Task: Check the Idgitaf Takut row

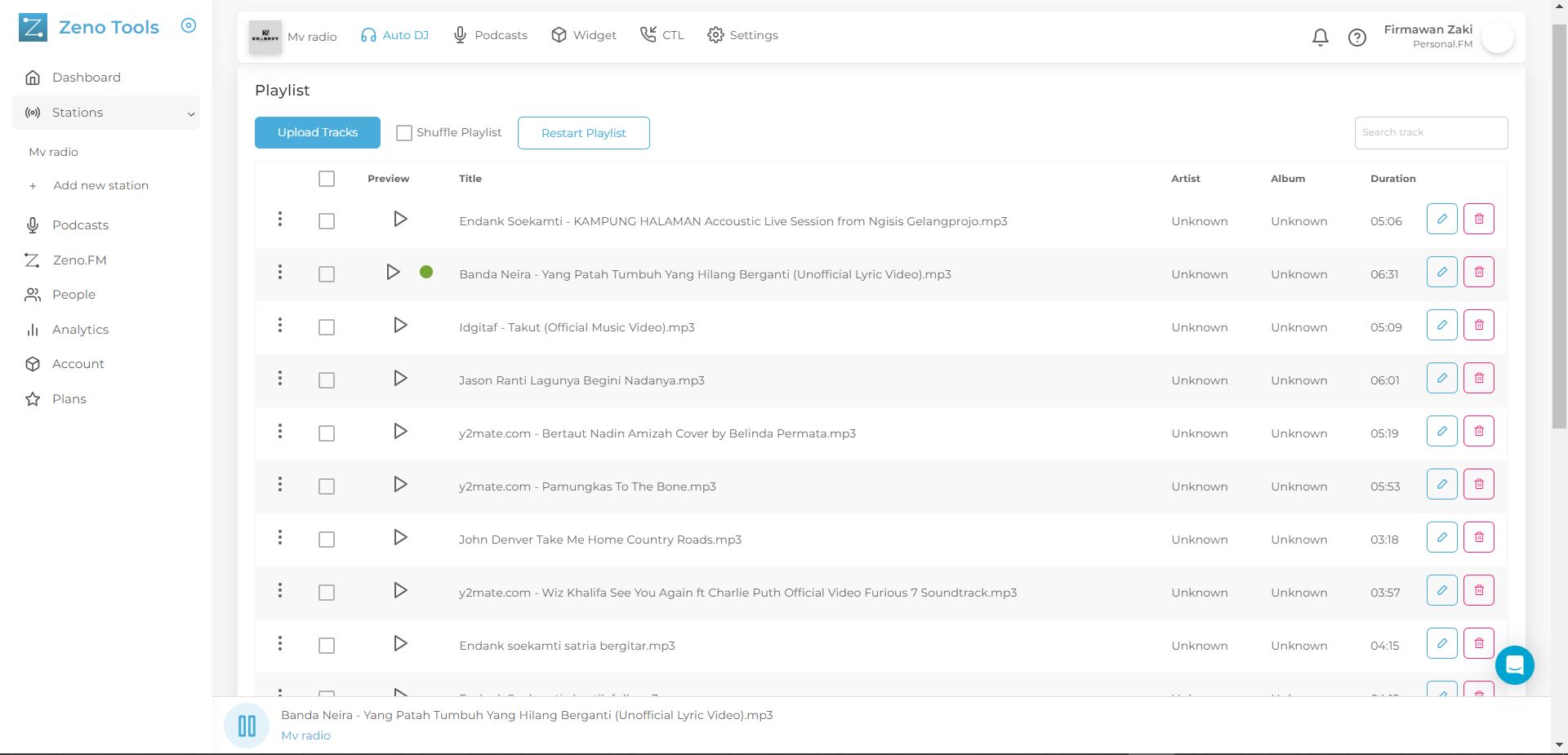Action: coord(327,327)
